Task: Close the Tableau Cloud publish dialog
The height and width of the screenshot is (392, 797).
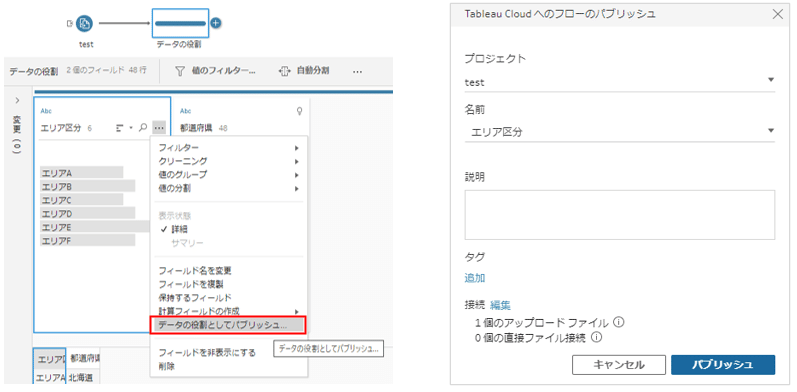Action: point(778,14)
